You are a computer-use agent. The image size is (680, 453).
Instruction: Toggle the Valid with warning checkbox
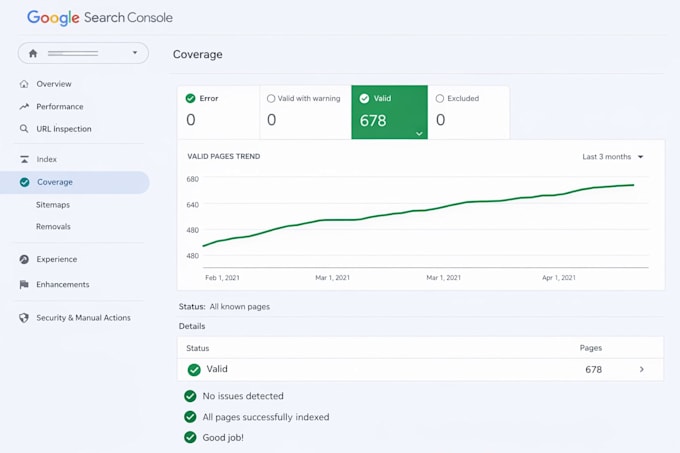(271, 98)
